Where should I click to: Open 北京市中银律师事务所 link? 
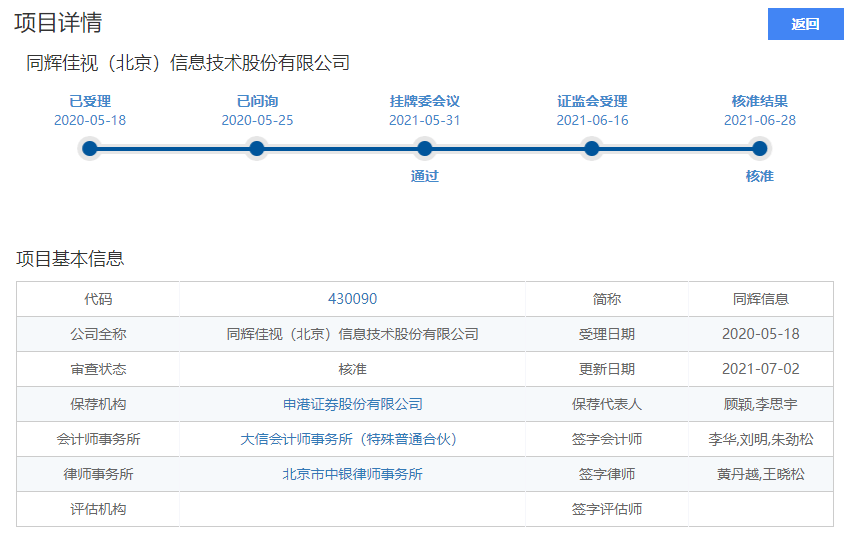click(x=352, y=474)
